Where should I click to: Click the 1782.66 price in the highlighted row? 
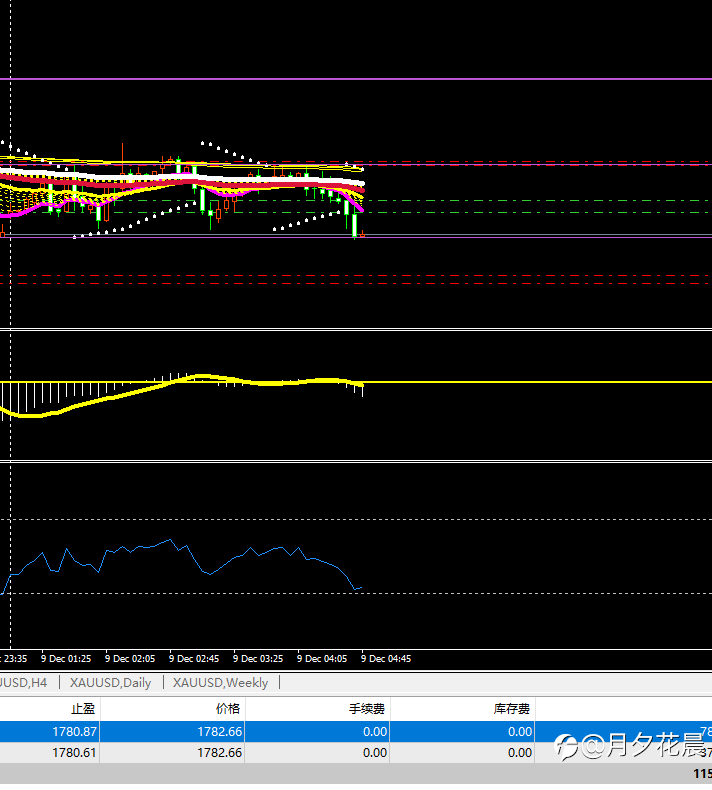point(221,731)
